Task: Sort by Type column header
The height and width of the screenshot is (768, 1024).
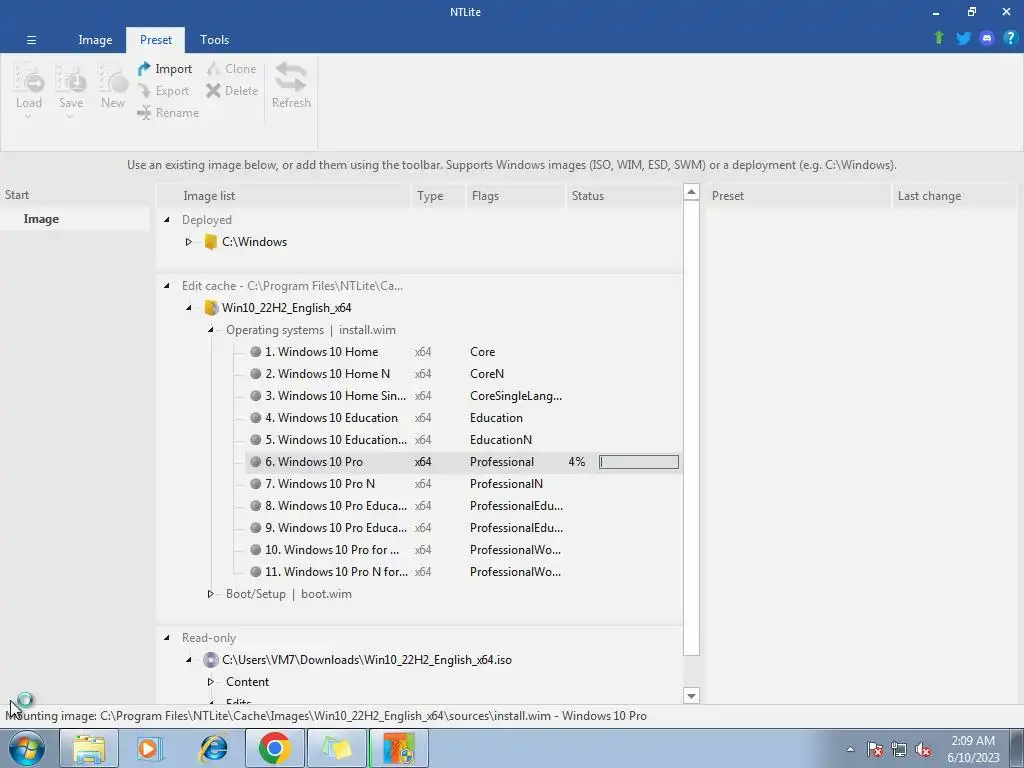Action: (438, 196)
